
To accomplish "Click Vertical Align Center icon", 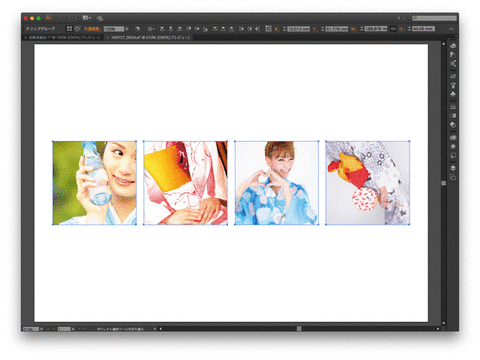I will click(x=197, y=29).
